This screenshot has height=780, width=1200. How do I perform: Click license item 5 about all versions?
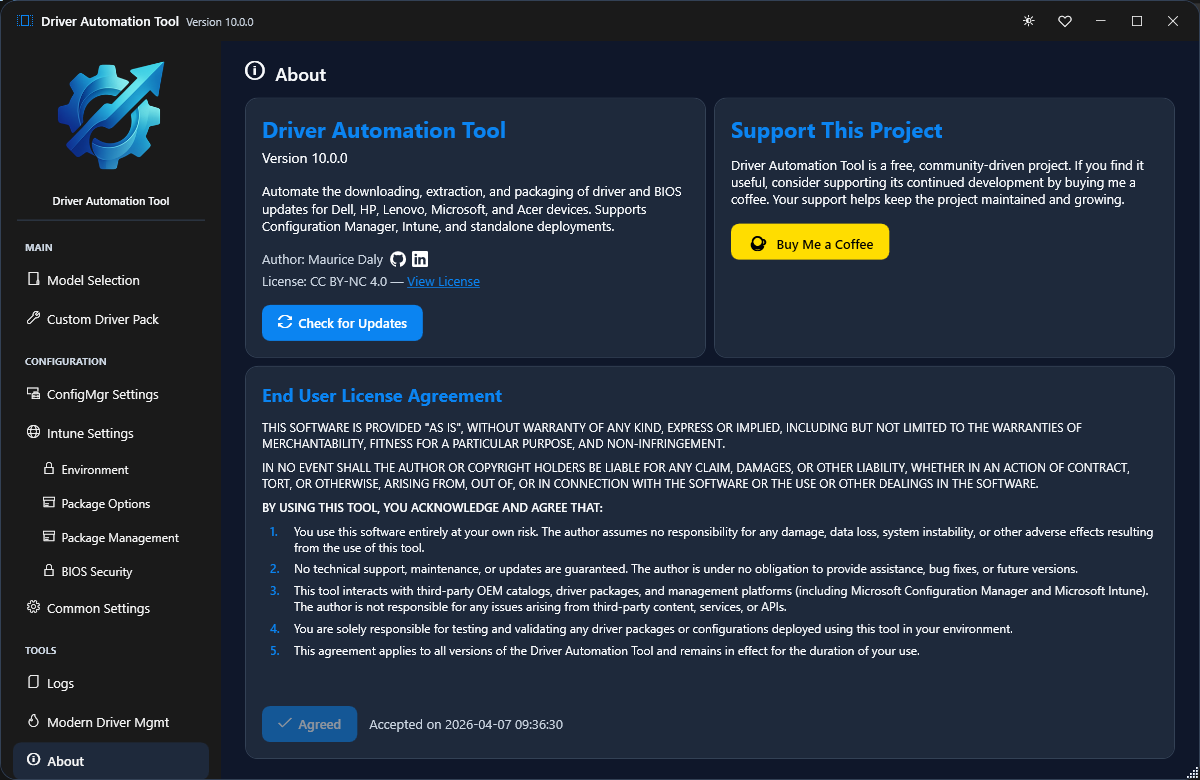pos(606,651)
